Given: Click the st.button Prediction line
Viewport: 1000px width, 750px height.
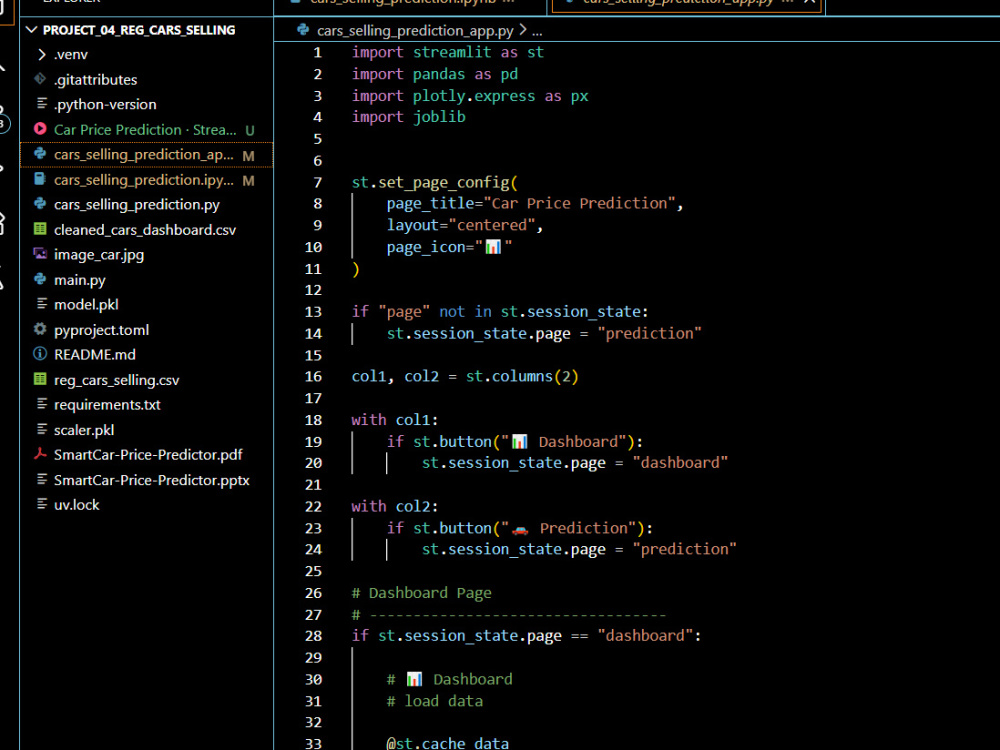Looking at the screenshot, I should 520,528.
